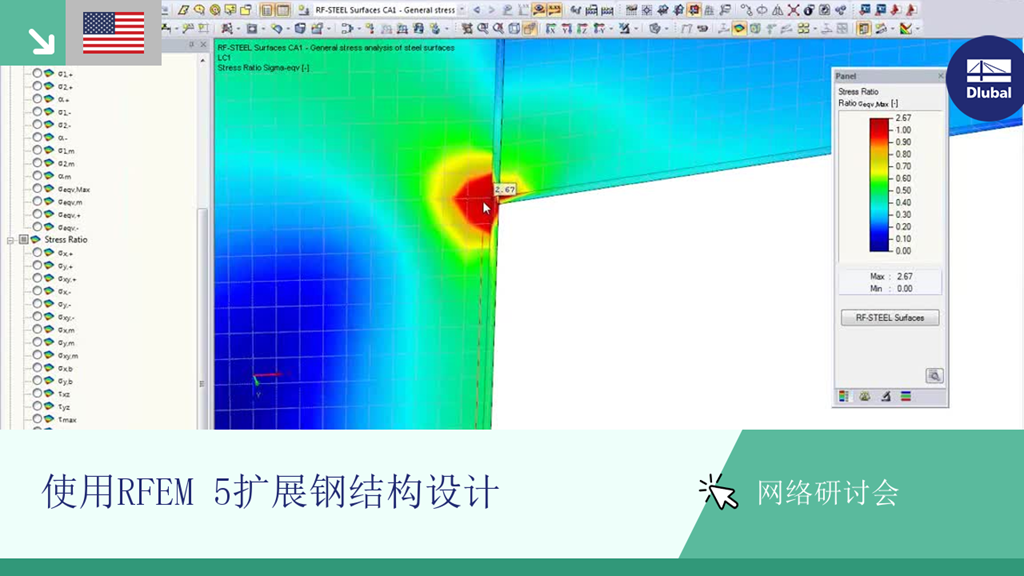
Task: Close the navigator side panel
Action: (x=203, y=44)
